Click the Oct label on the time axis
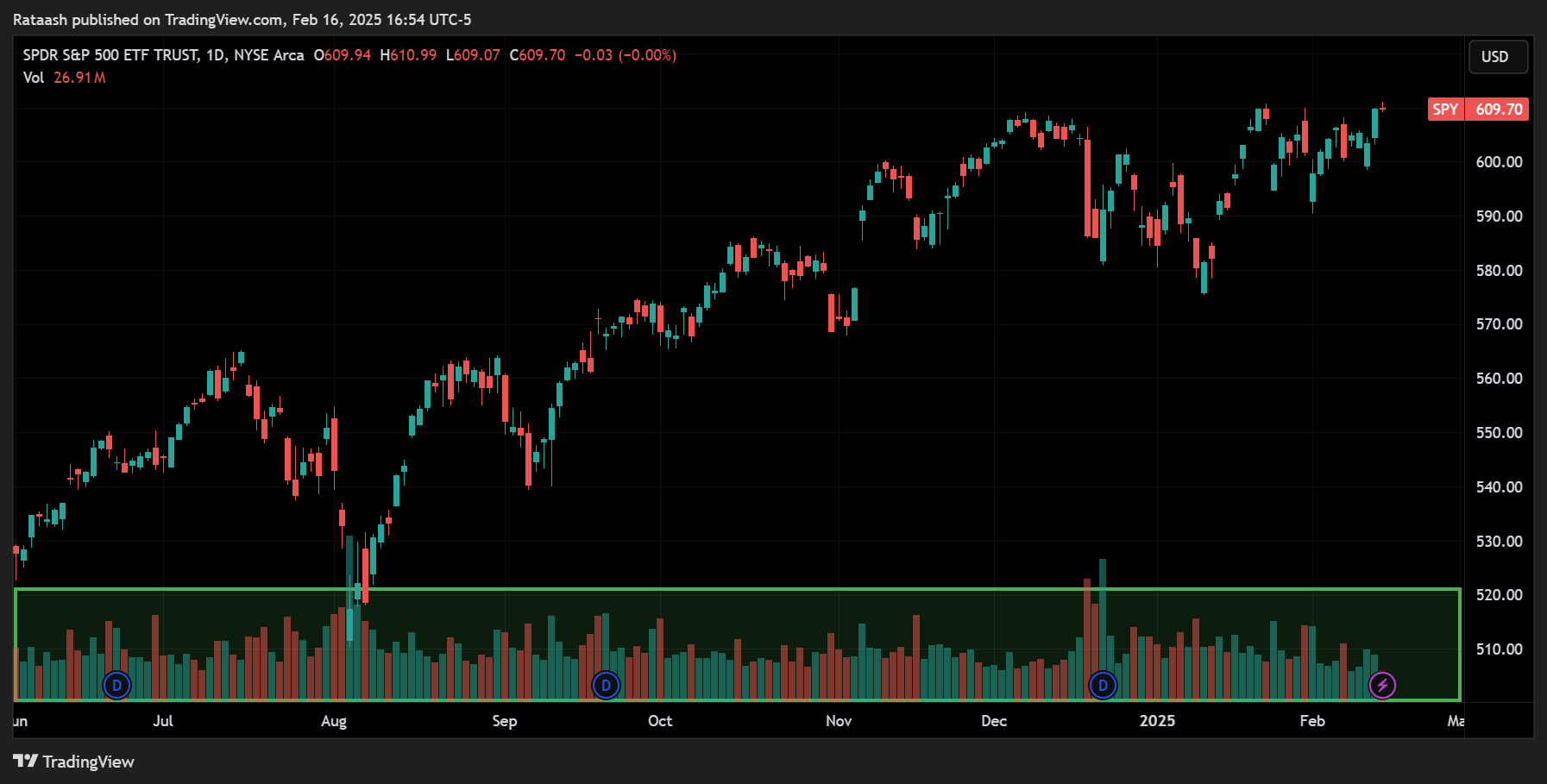 click(660, 721)
